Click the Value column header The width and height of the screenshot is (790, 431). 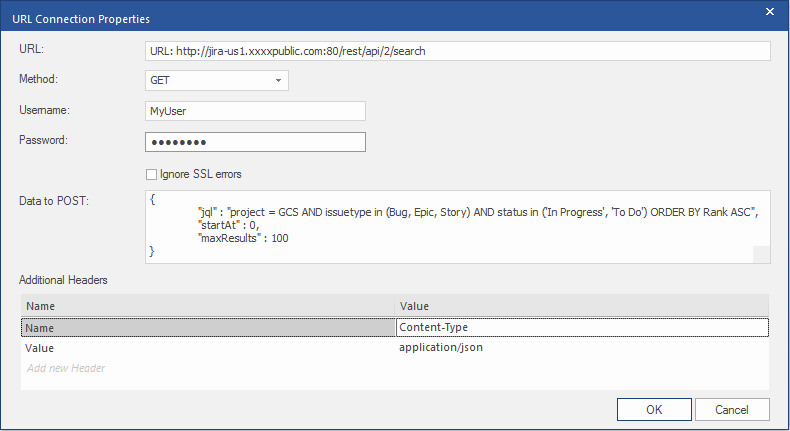[x=582, y=306]
